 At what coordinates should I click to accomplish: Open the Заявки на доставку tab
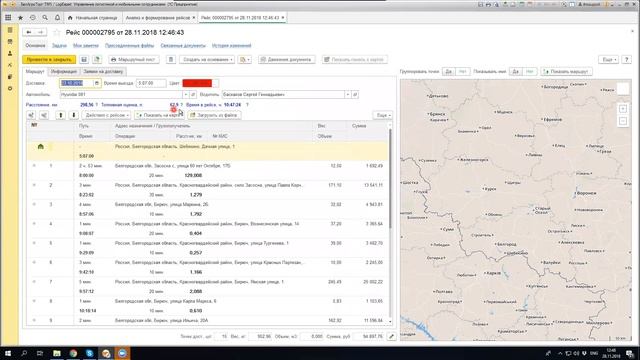tap(103, 71)
